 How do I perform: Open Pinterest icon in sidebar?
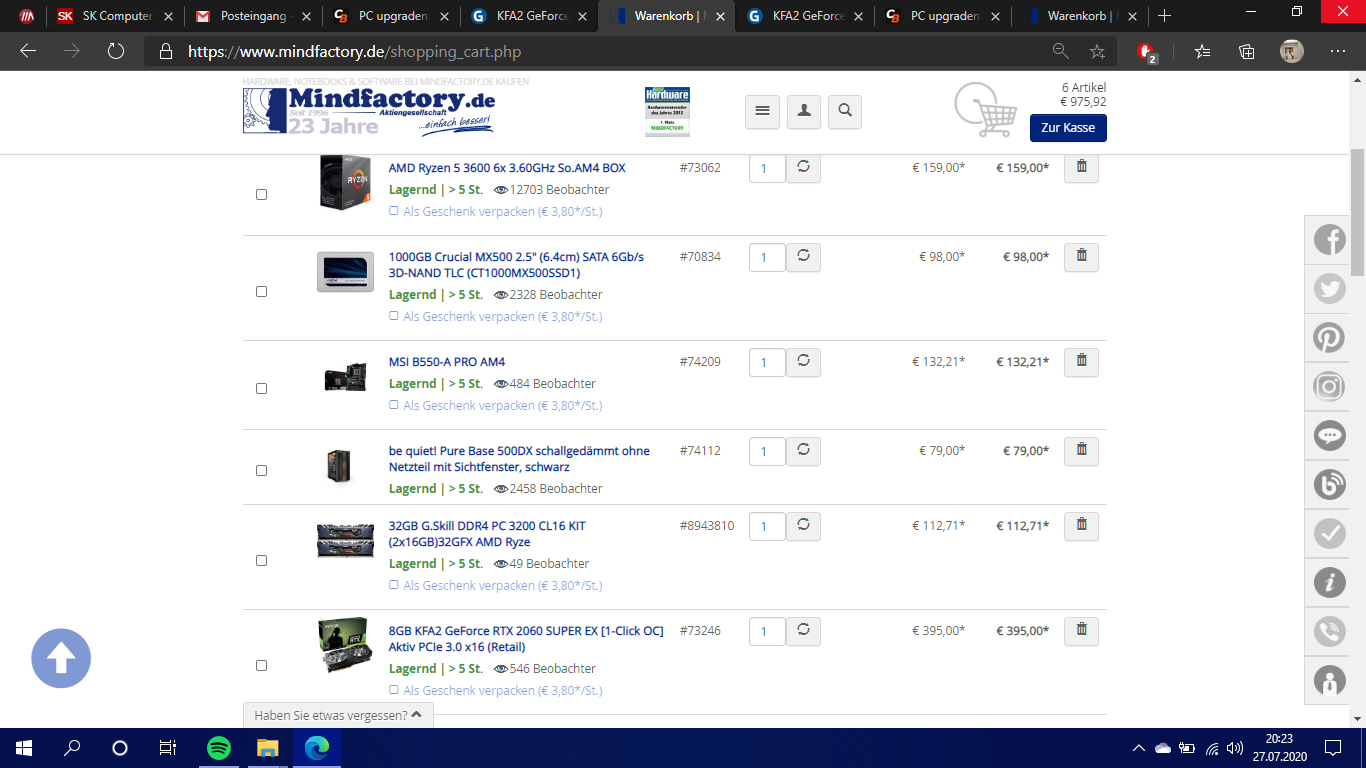click(x=1329, y=338)
